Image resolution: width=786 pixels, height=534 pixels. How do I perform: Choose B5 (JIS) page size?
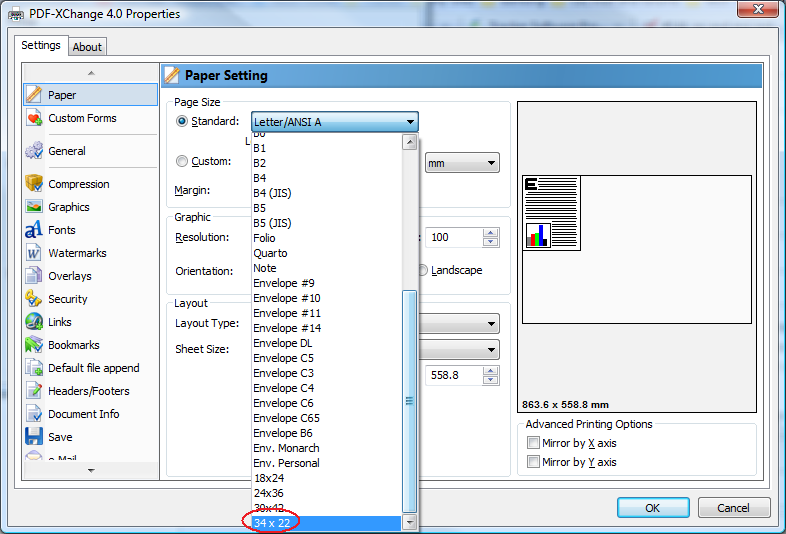(x=326, y=223)
